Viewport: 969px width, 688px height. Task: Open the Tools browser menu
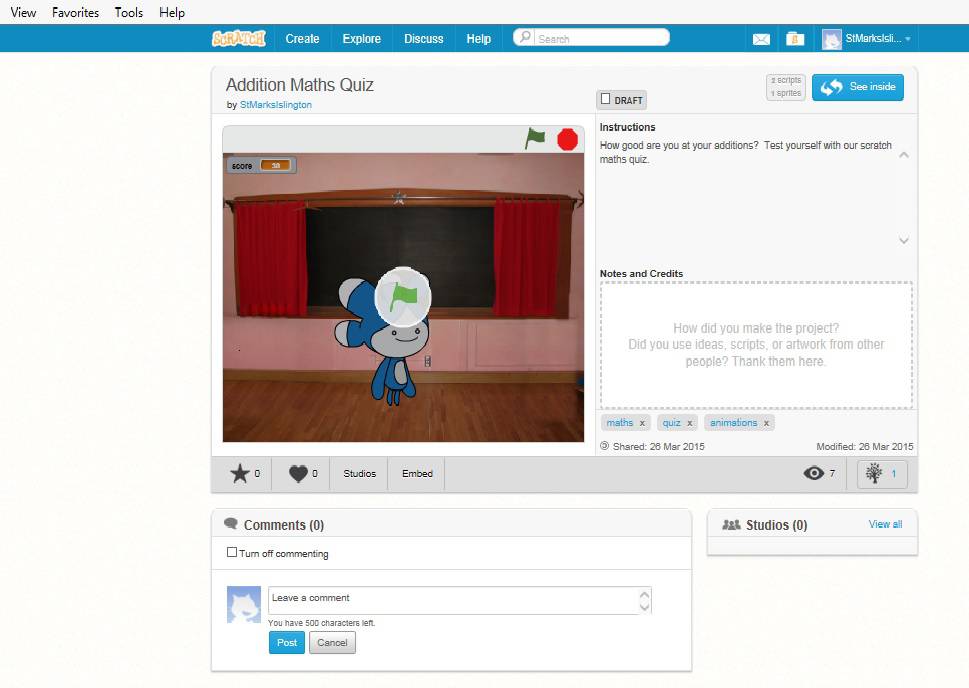pyautogui.click(x=129, y=13)
